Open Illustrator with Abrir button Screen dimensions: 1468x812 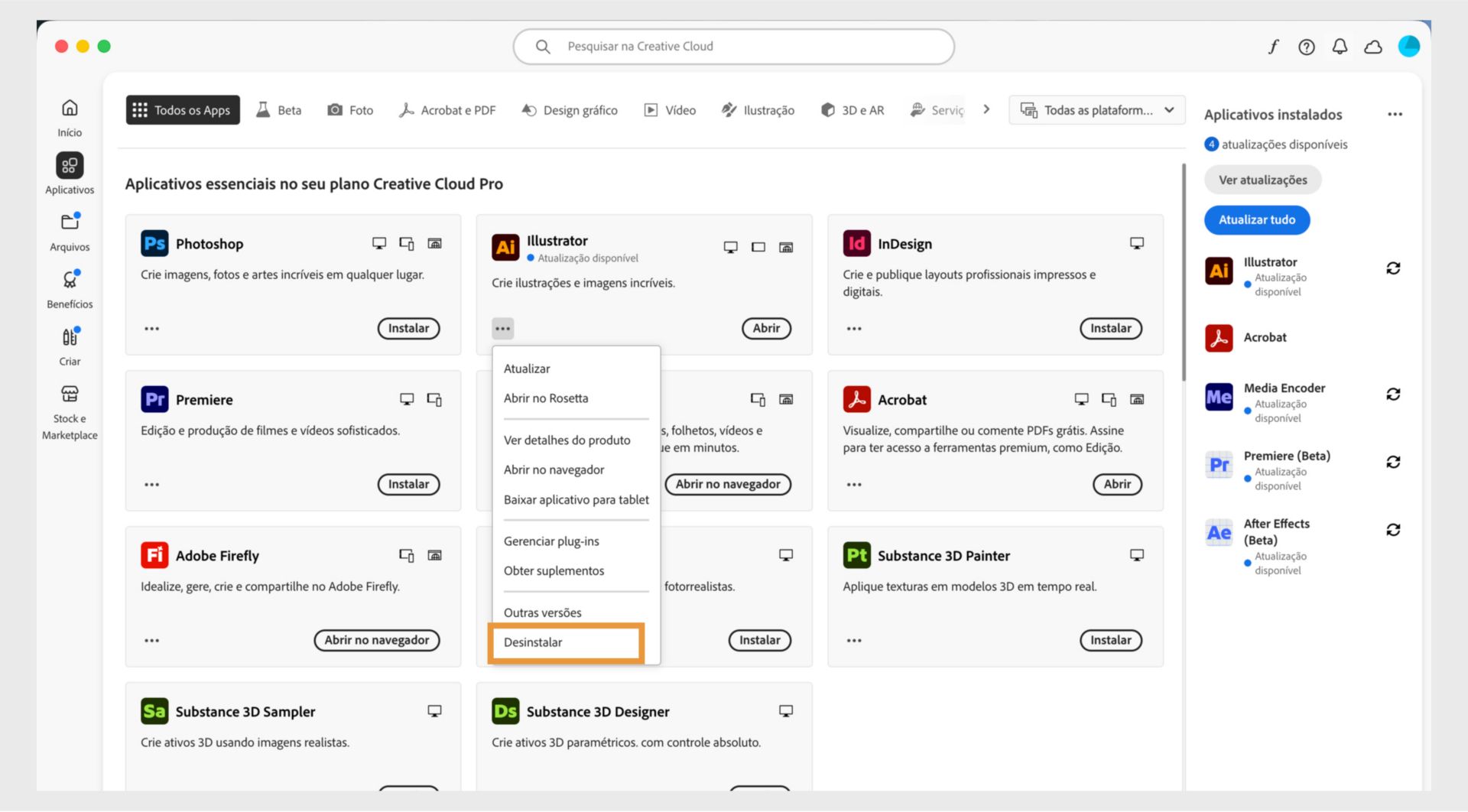pos(766,329)
